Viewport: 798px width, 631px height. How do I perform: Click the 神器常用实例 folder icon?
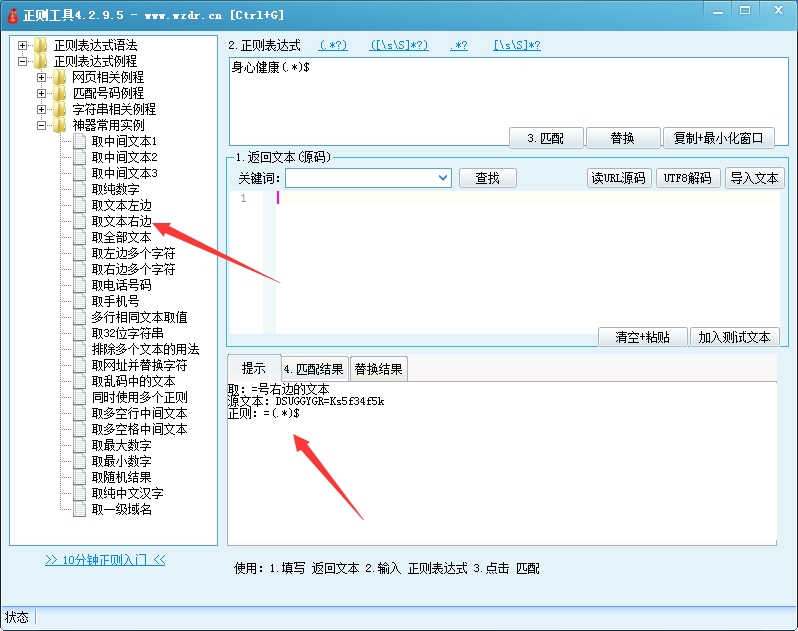pos(60,125)
